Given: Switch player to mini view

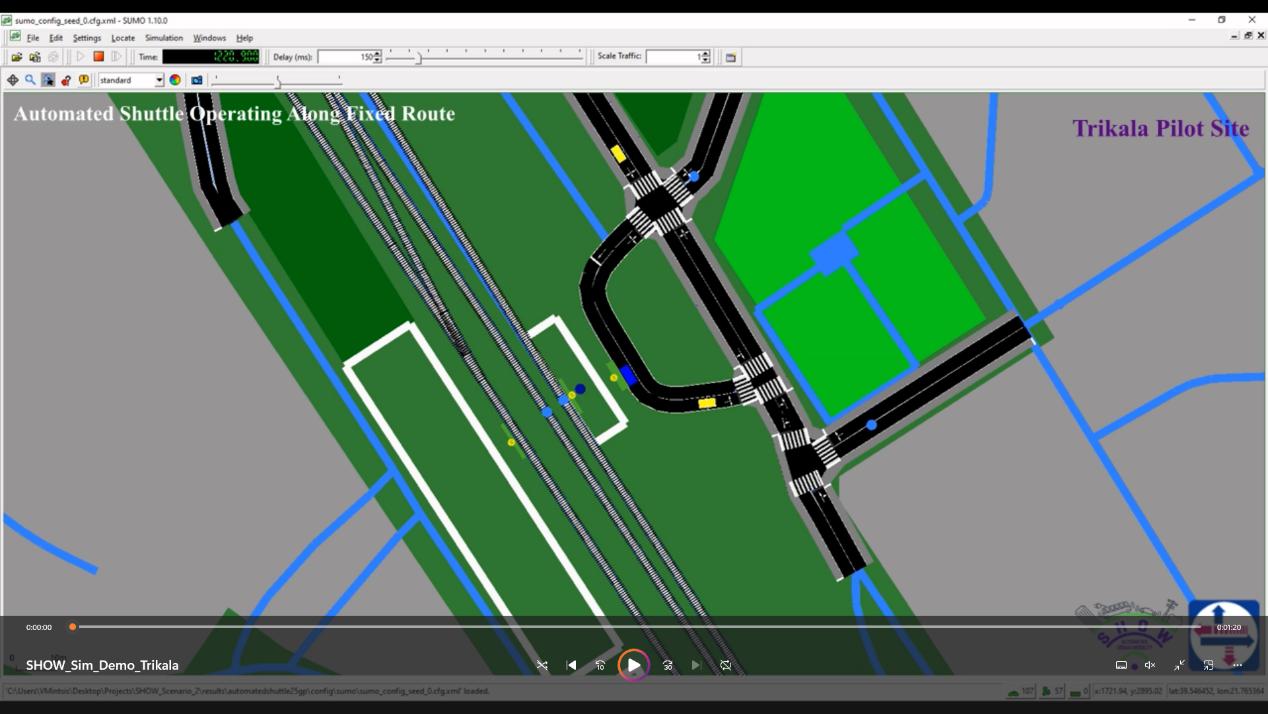Looking at the screenshot, I should pyautogui.click(x=1208, y=665).
